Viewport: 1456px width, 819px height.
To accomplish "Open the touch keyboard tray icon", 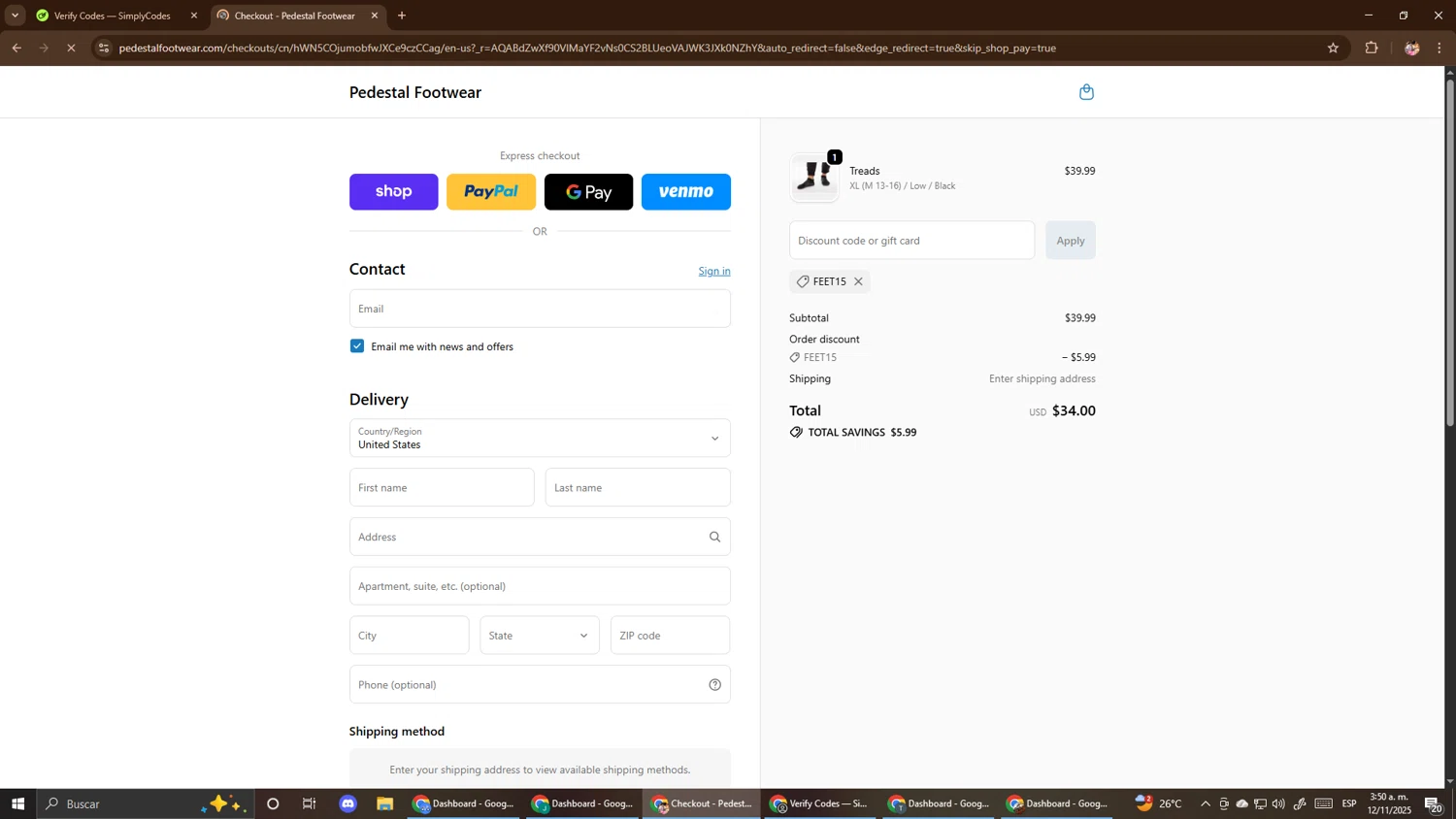I will [x=1324, y=803].
